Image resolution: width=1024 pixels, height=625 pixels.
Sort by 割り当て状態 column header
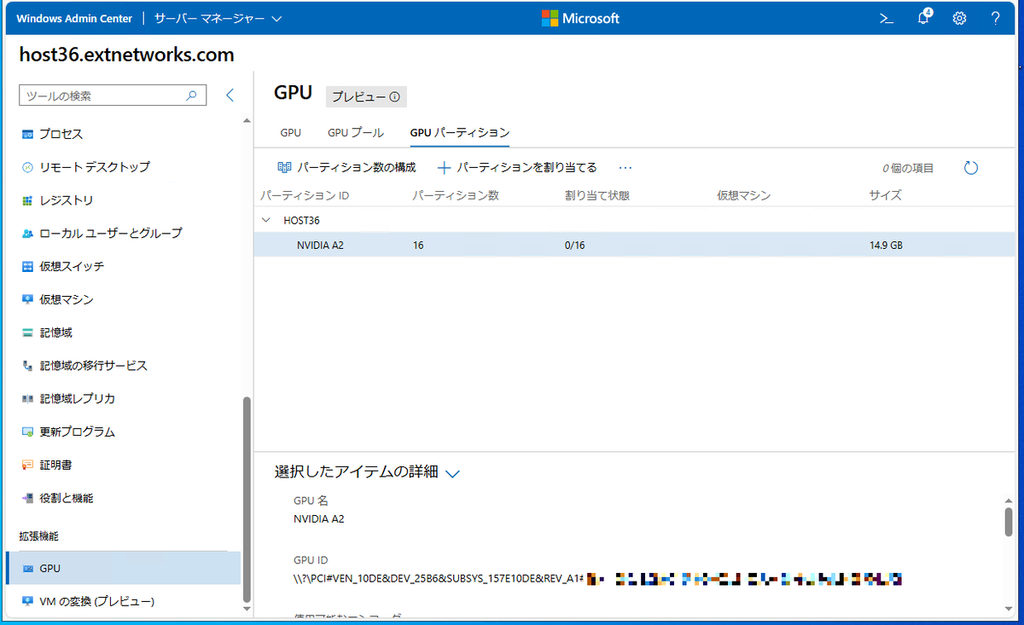tap(597, 195)
